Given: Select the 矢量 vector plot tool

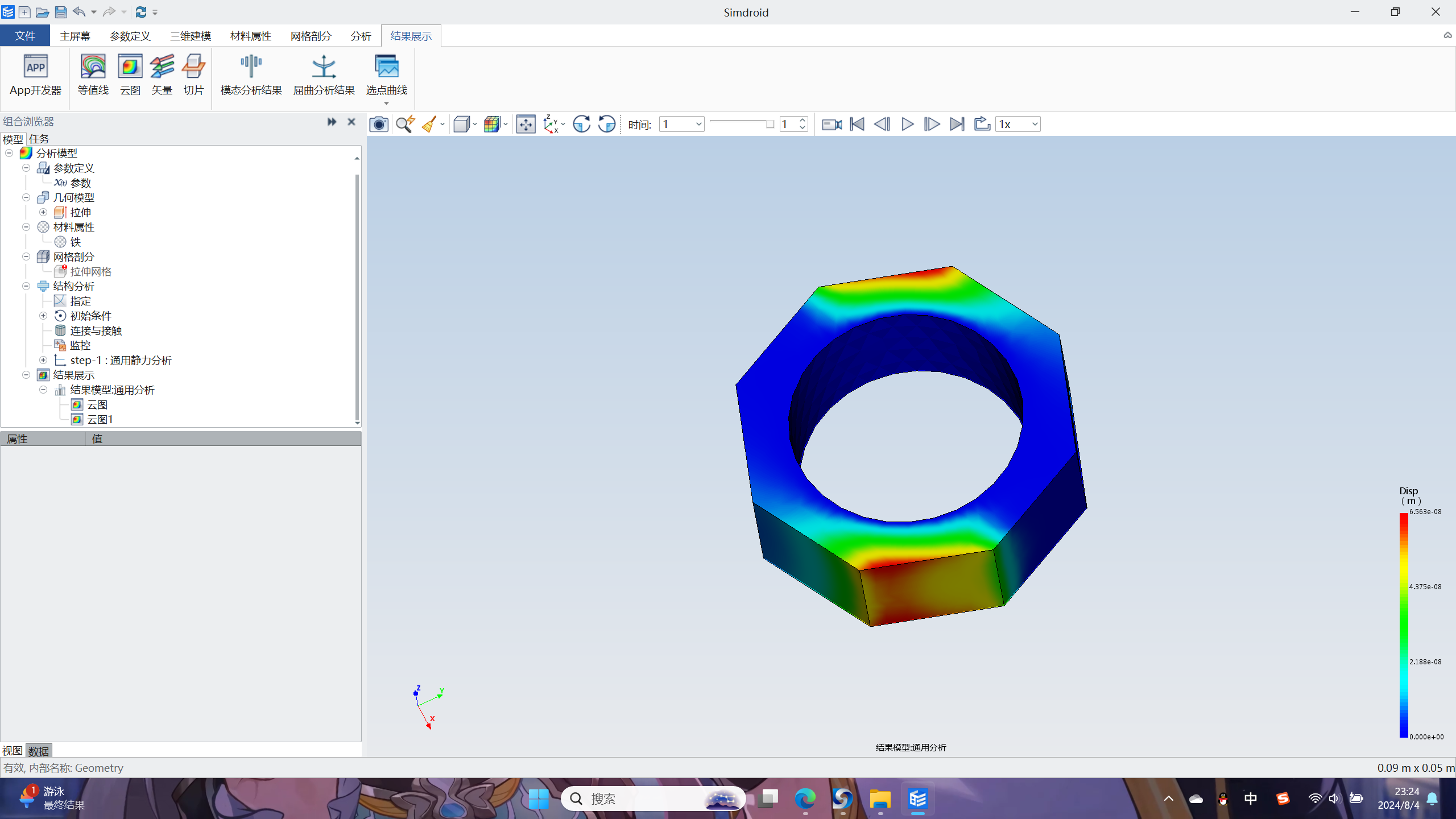Looking at the screenshot, I should 162,75.
